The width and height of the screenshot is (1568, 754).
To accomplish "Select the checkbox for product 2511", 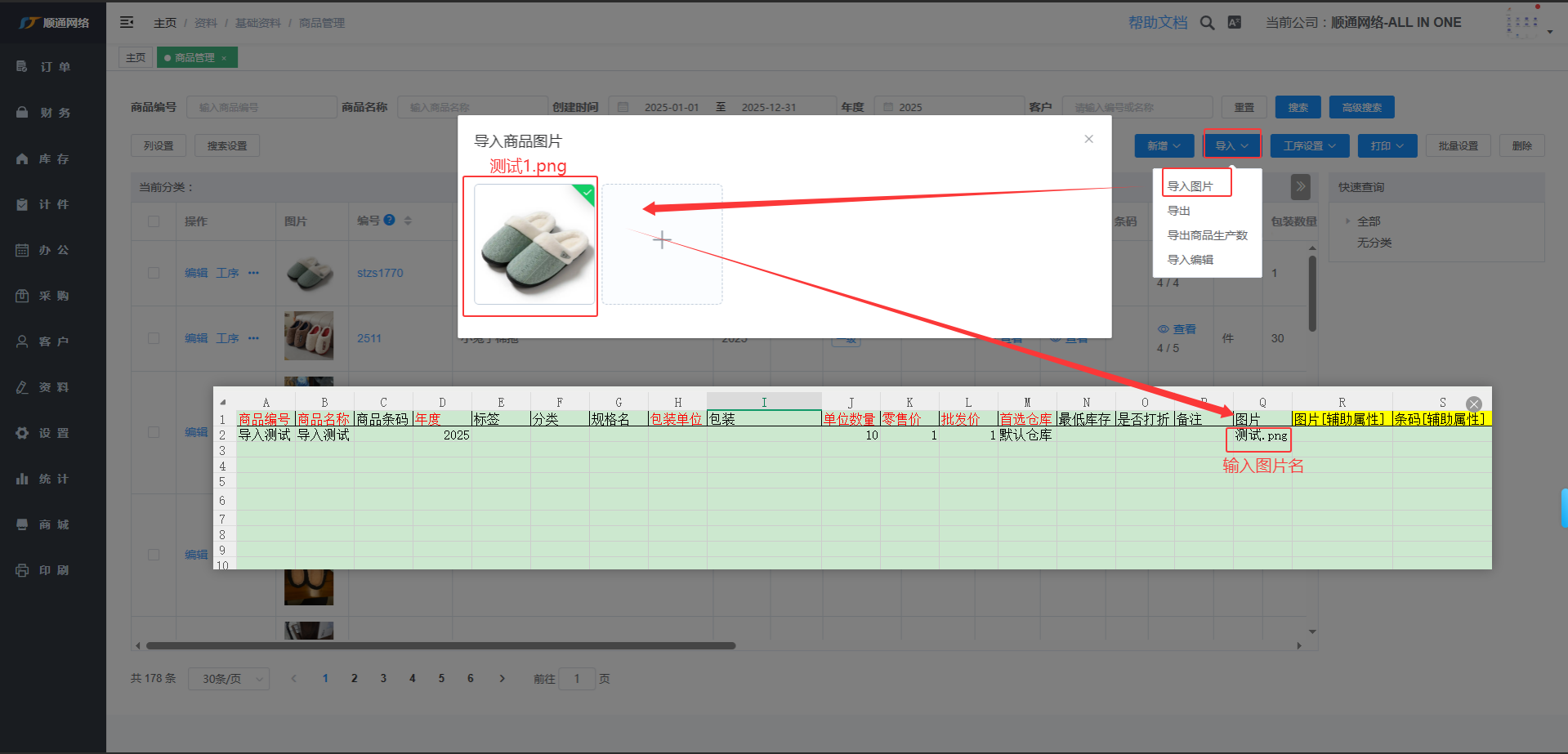I will click(x=154, y=338).
